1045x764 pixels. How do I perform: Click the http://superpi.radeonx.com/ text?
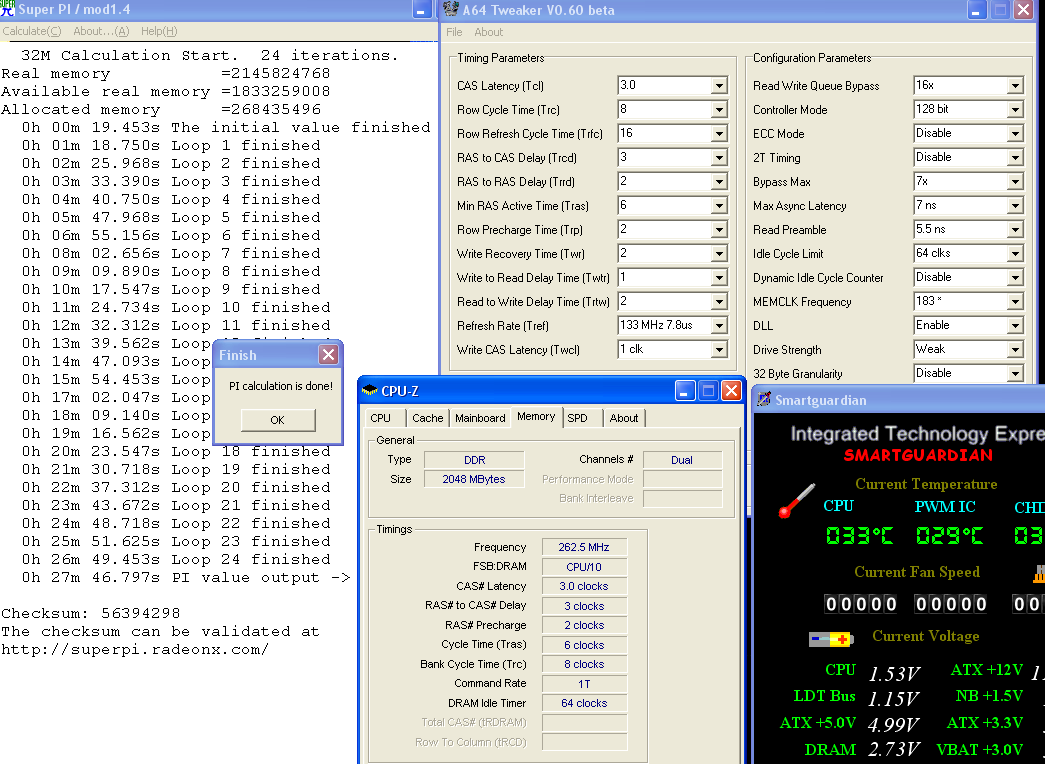click(x=135, y=649)
